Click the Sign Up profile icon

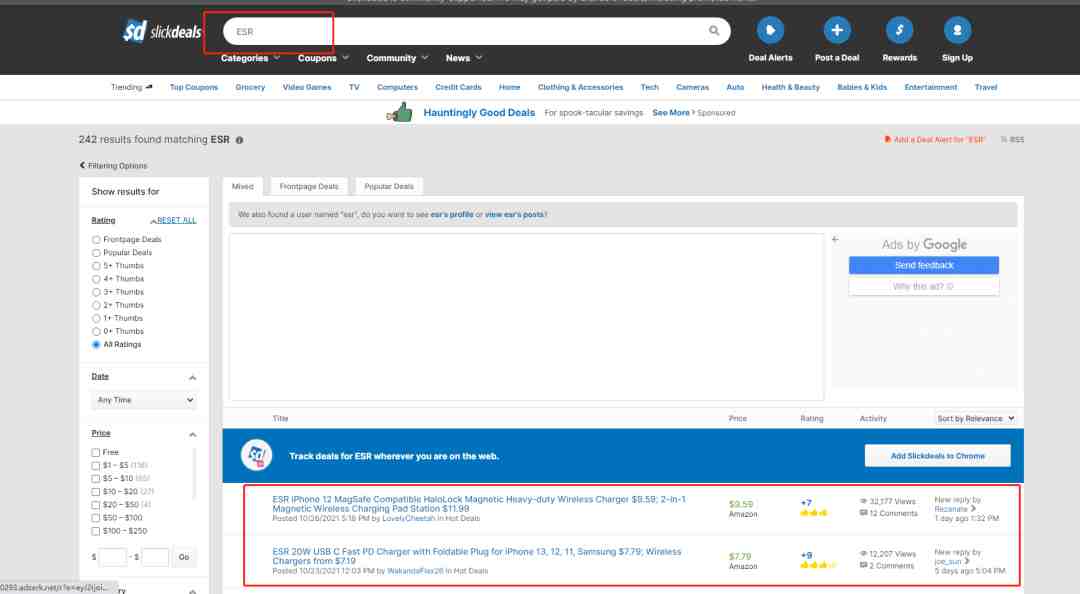957,30
